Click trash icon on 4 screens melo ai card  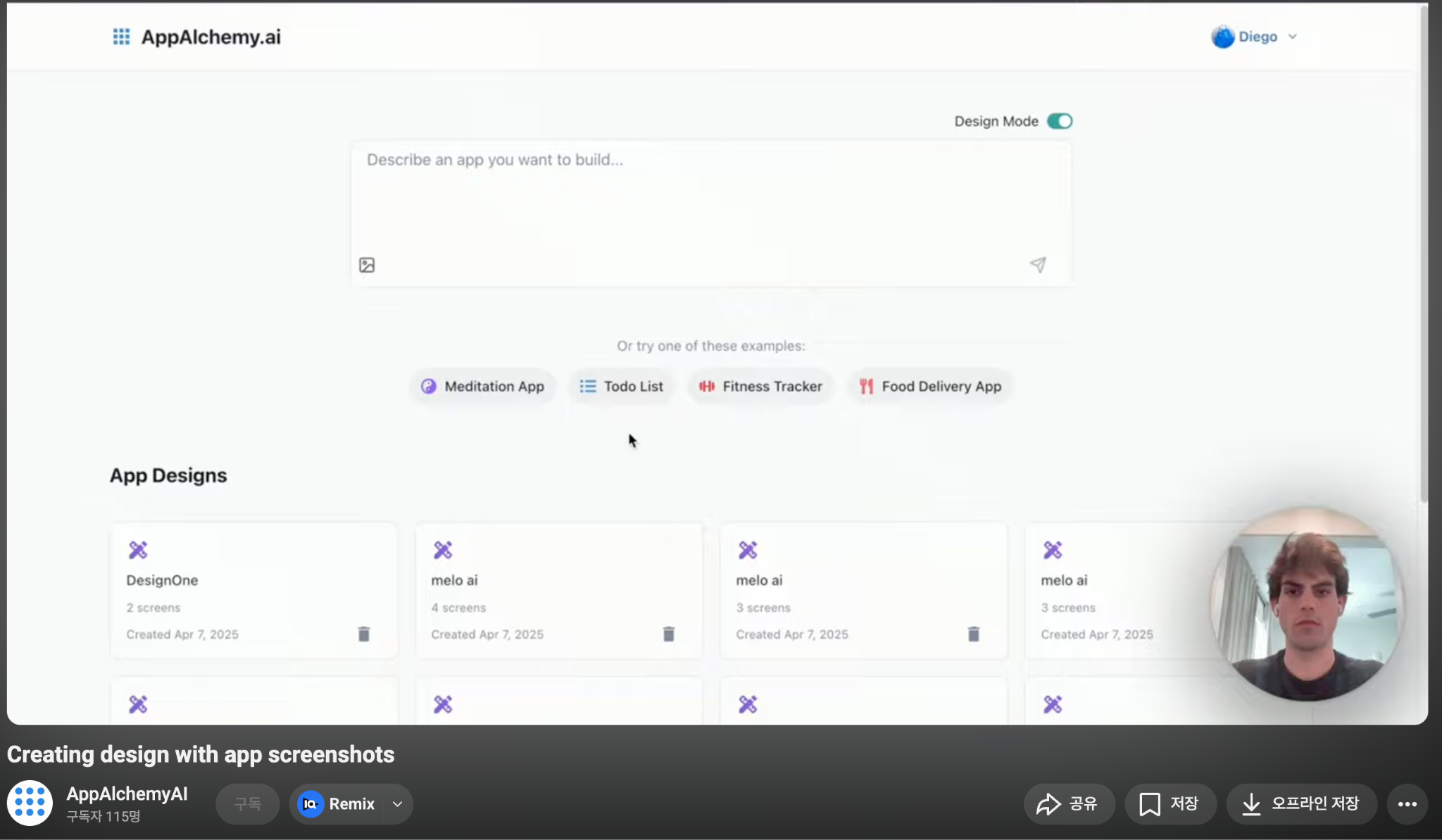[668, 634]
